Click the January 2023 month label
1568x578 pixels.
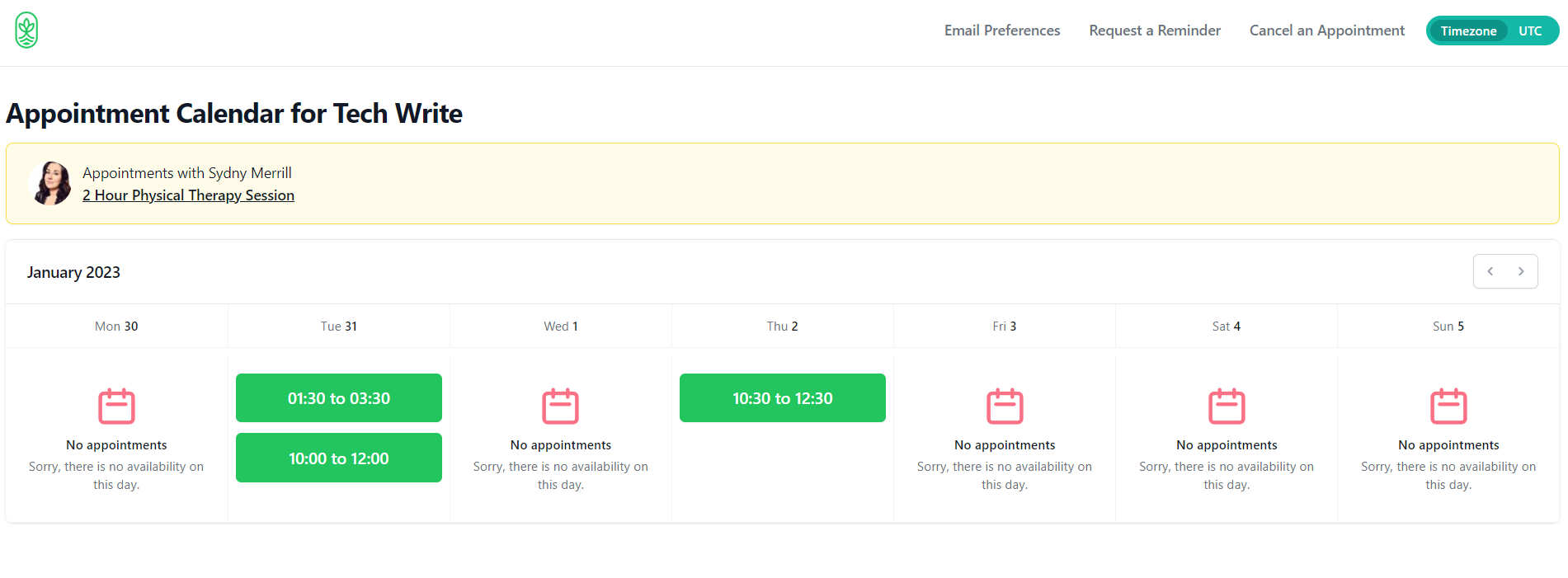point(73,272)
